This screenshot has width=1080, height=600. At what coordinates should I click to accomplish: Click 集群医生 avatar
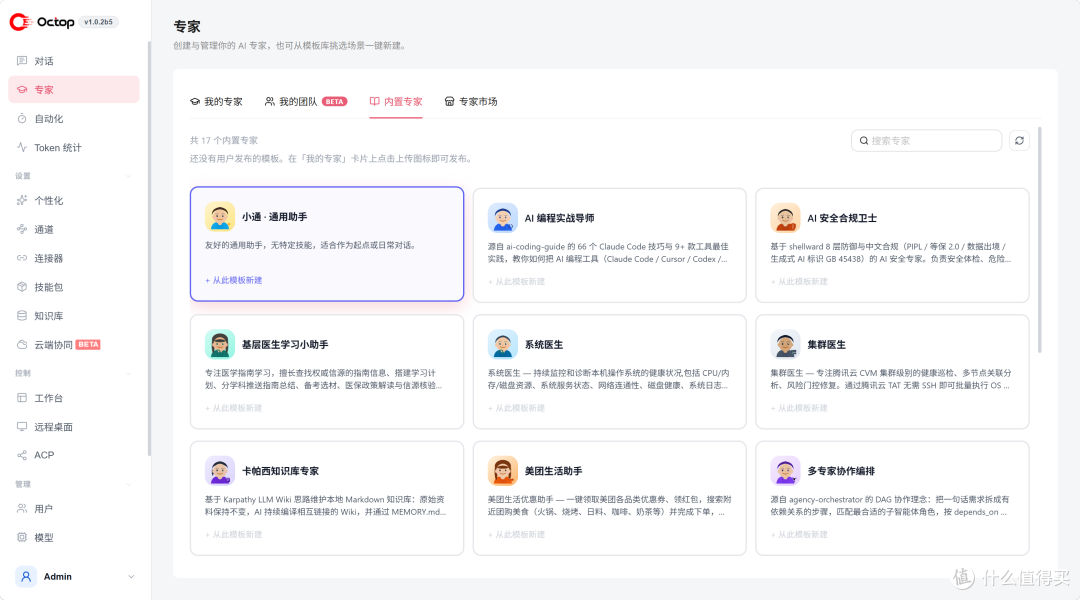click(x=785, y=344)
